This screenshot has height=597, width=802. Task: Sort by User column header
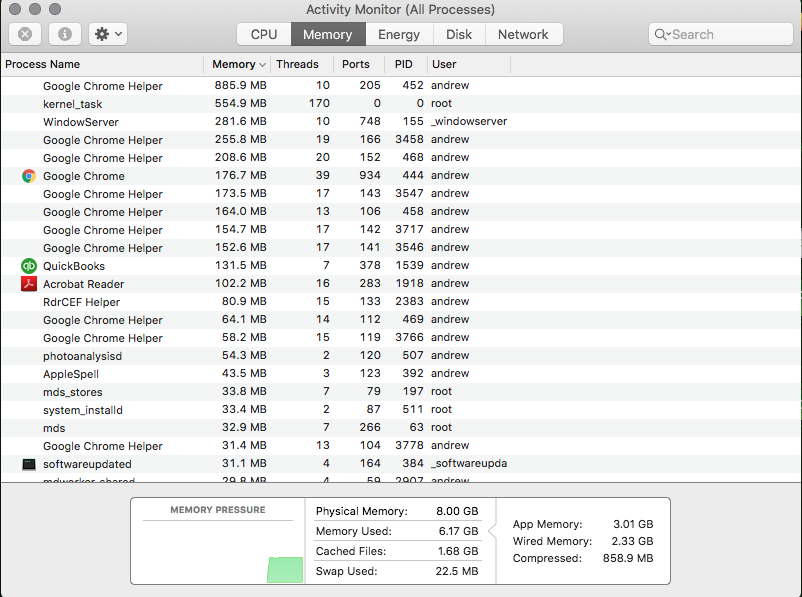[469, 64]
